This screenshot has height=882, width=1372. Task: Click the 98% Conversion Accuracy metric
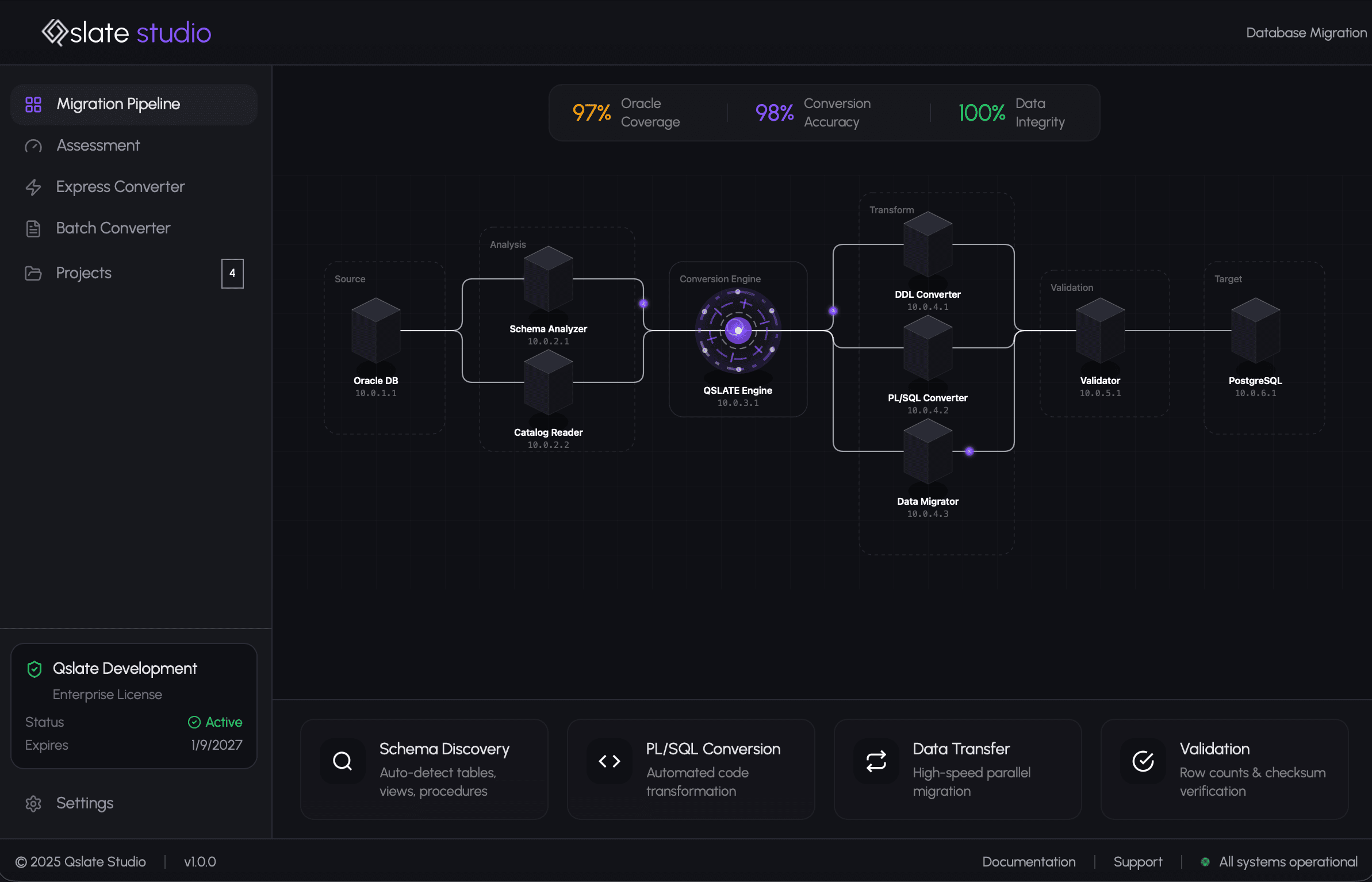click(x=813, y=113)
